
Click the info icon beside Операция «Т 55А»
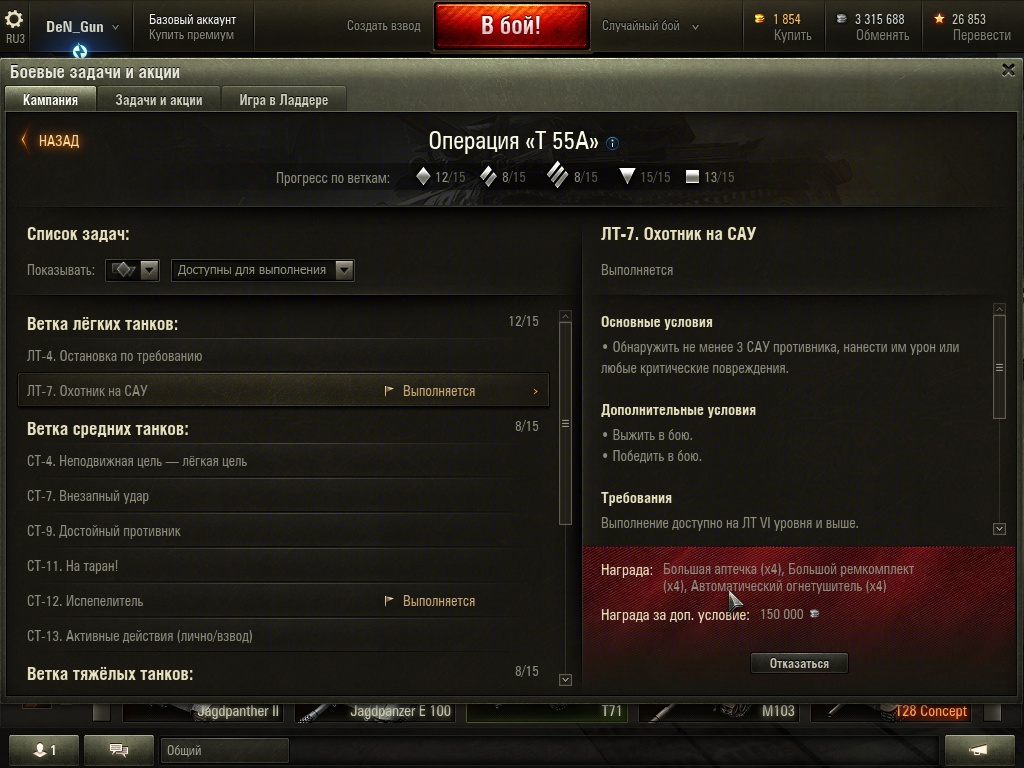pyautogui.click(x=612, y=143)
